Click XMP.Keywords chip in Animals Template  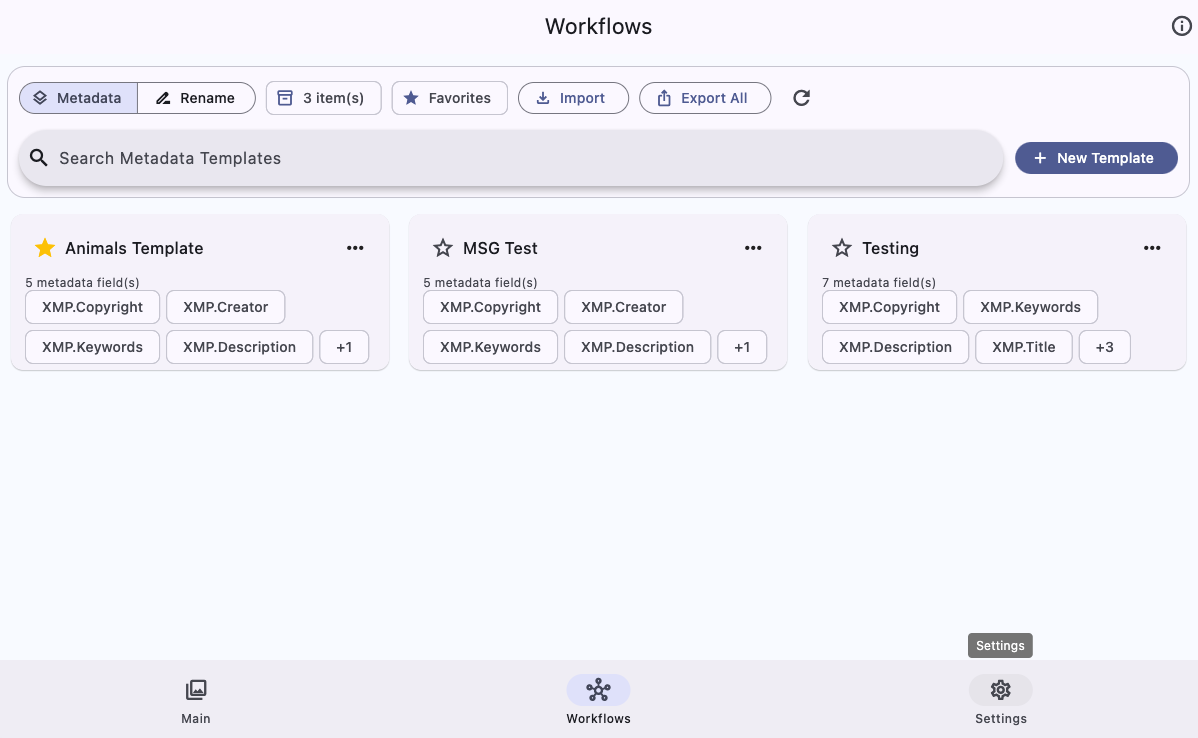[92, 347]
